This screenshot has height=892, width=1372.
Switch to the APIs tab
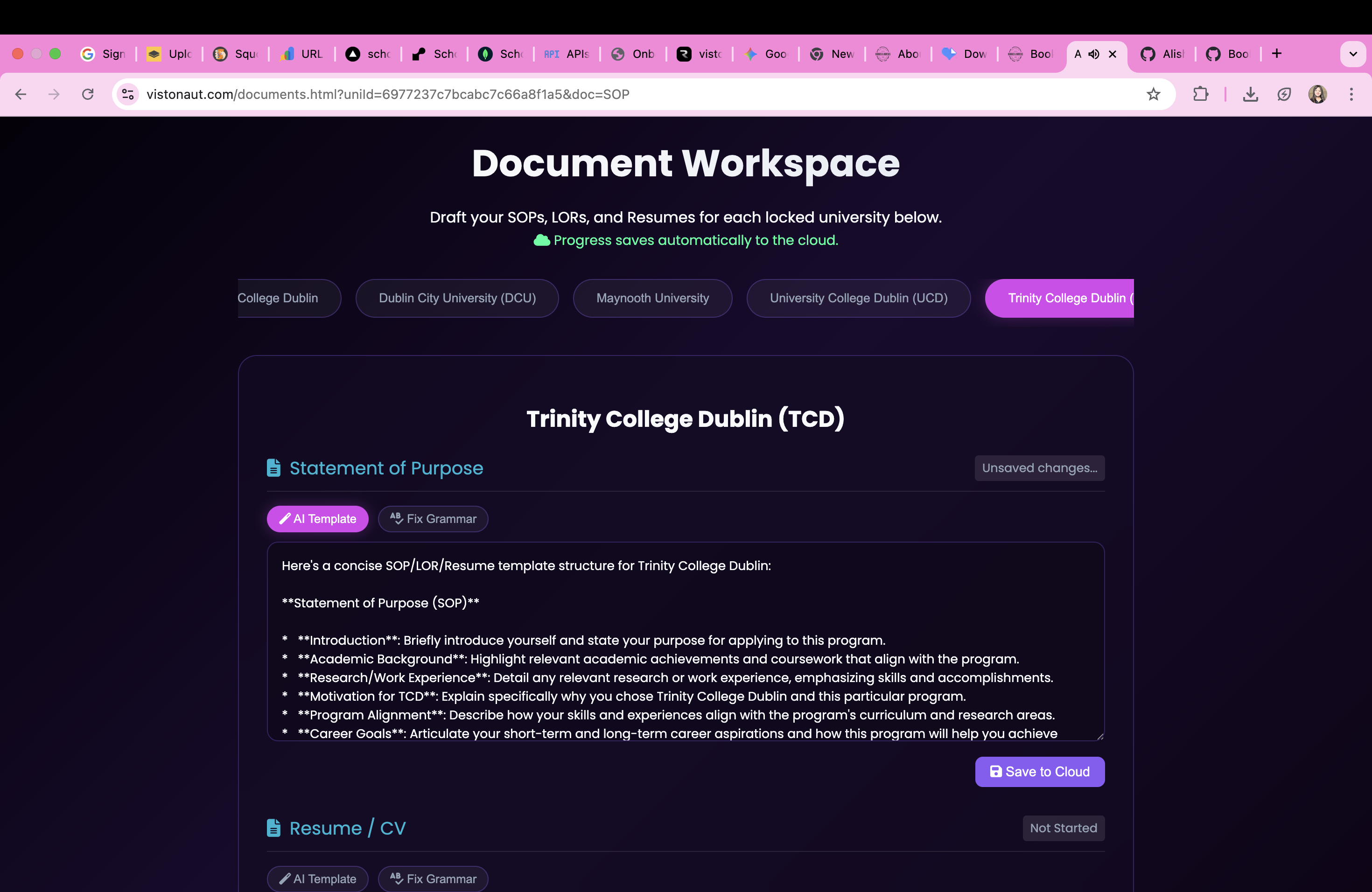pos(567,54)
